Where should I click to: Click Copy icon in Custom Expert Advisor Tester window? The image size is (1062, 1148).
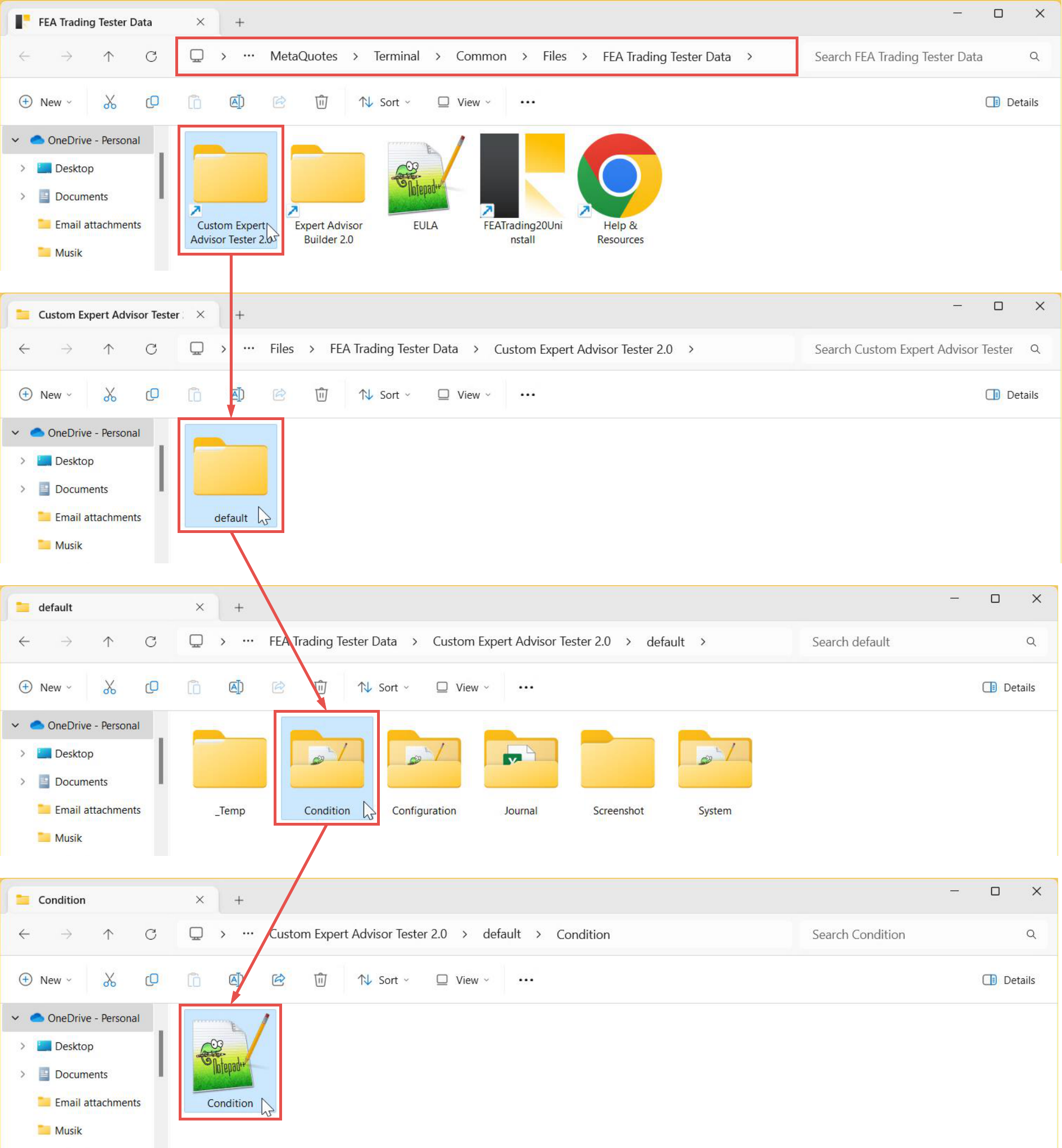pos(152,394)
